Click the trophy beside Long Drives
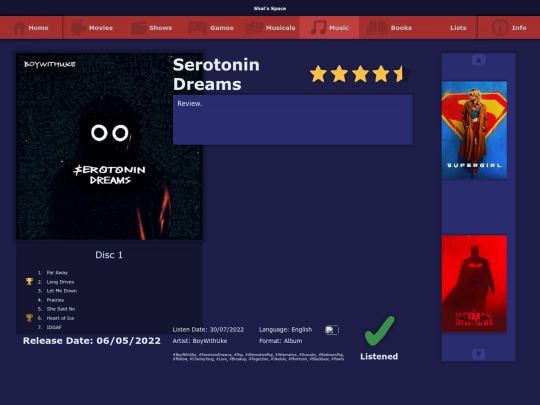Screen dimensions: 540x405 (29, 282)
